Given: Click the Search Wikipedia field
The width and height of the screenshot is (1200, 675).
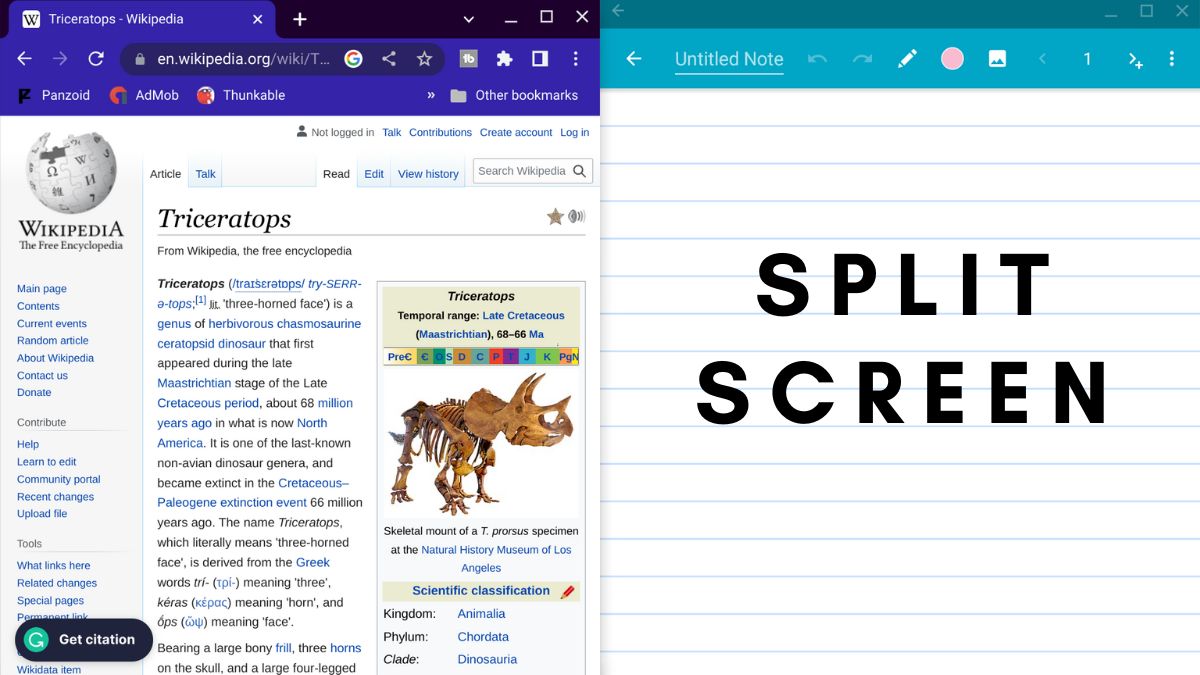Looking at the screenshot, I should pyautogui.click(x=521, y=171).
